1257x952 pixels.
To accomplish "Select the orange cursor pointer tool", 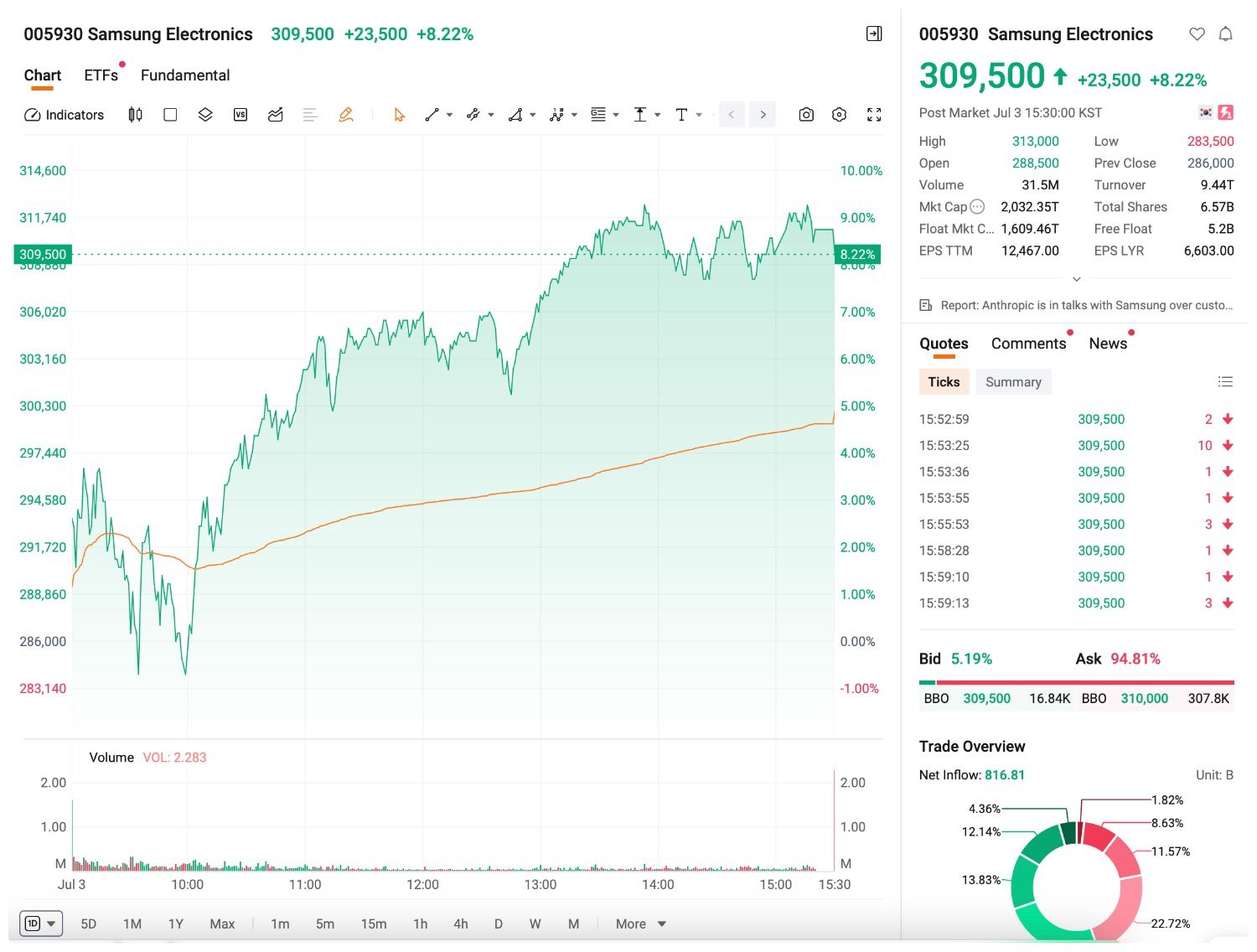I will pyautogui.click(x=399, y=115).
